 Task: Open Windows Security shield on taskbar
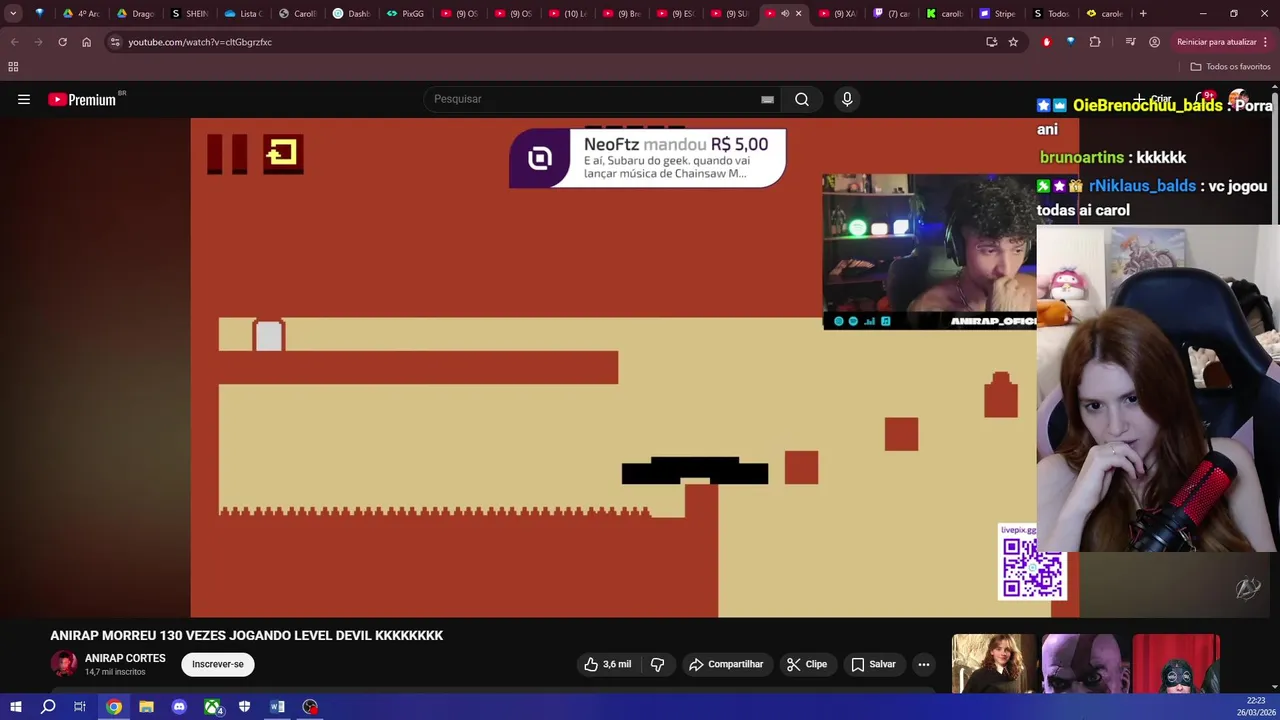point(244,707)
